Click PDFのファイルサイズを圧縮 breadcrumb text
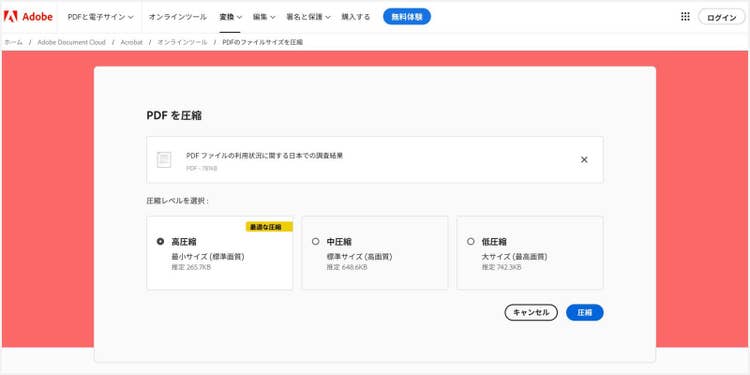The image size is (750, 375). click(x=263, y=42)
